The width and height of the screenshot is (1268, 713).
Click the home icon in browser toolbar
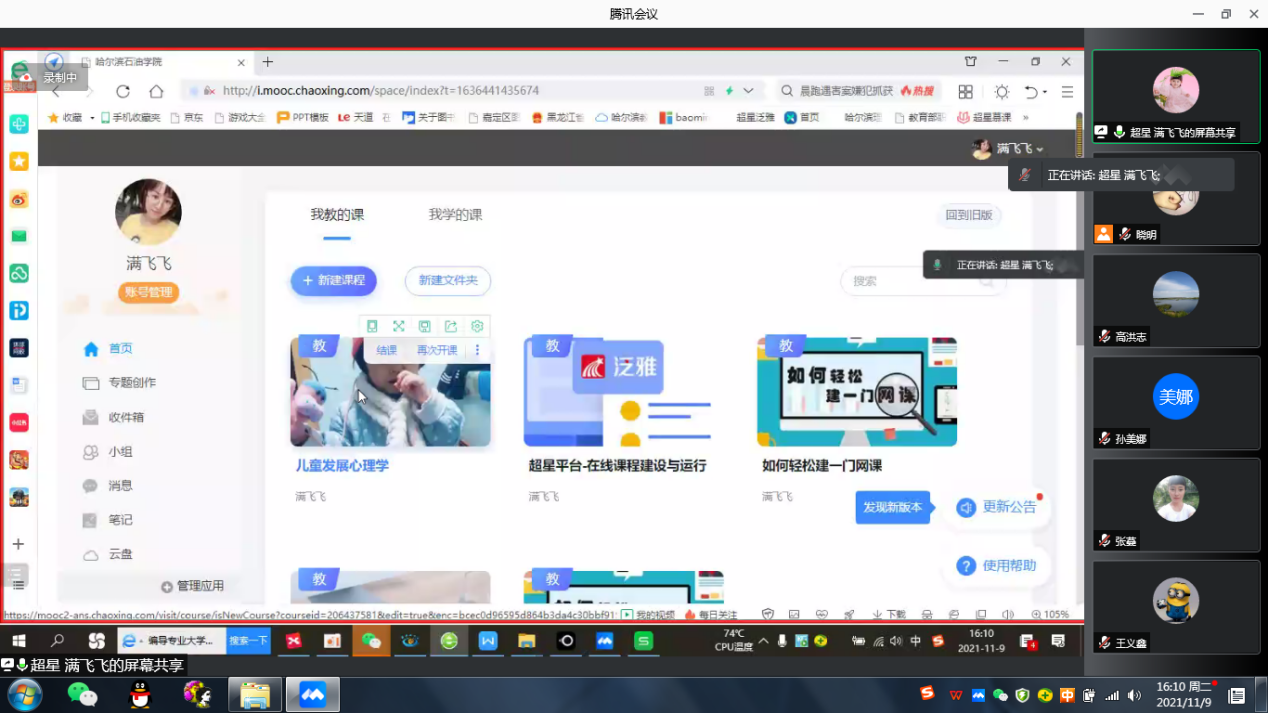coord(156,91)
